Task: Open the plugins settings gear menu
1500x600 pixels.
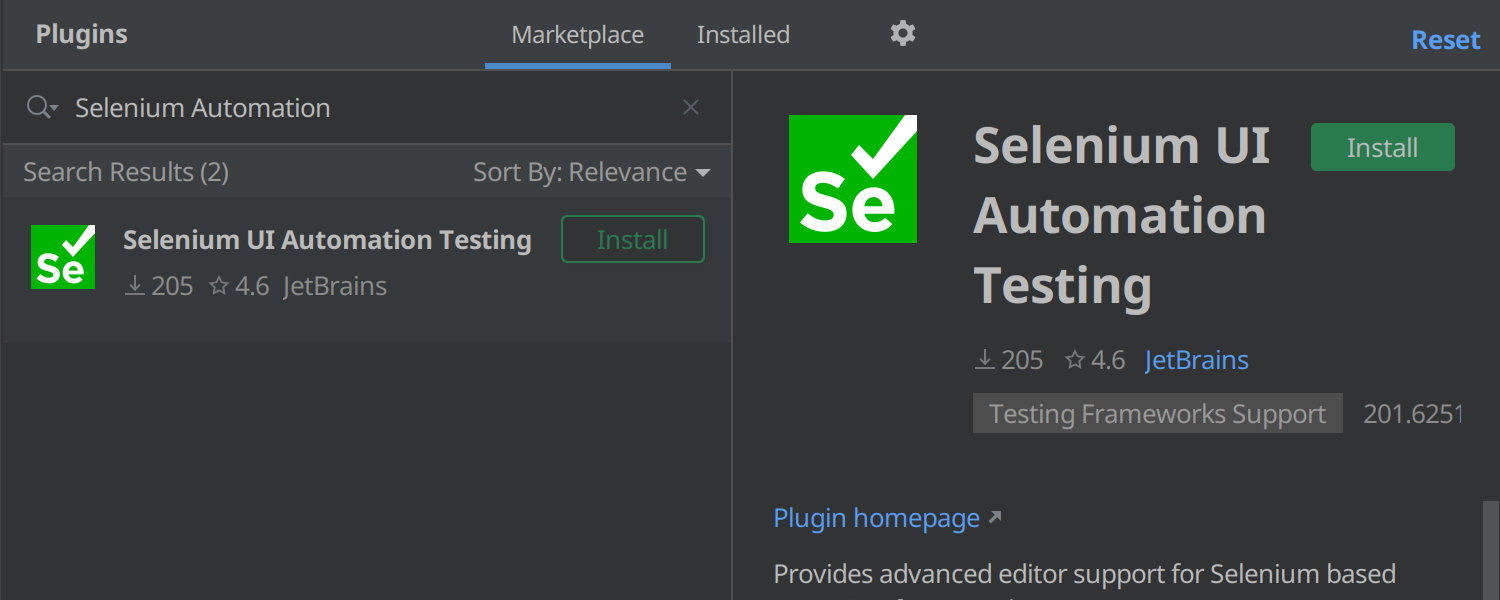Action: point(903,34)
